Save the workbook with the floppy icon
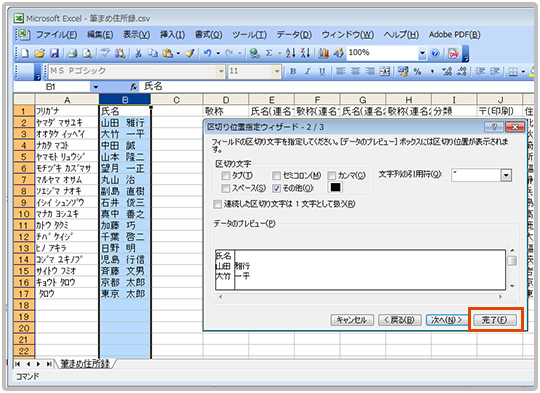The height and width of the screenshot is (393, 540). [55, 53]
